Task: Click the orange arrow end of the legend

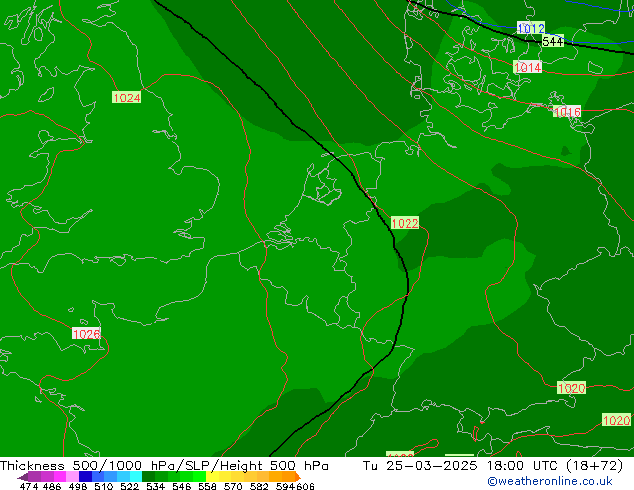Action: (298, 476)
